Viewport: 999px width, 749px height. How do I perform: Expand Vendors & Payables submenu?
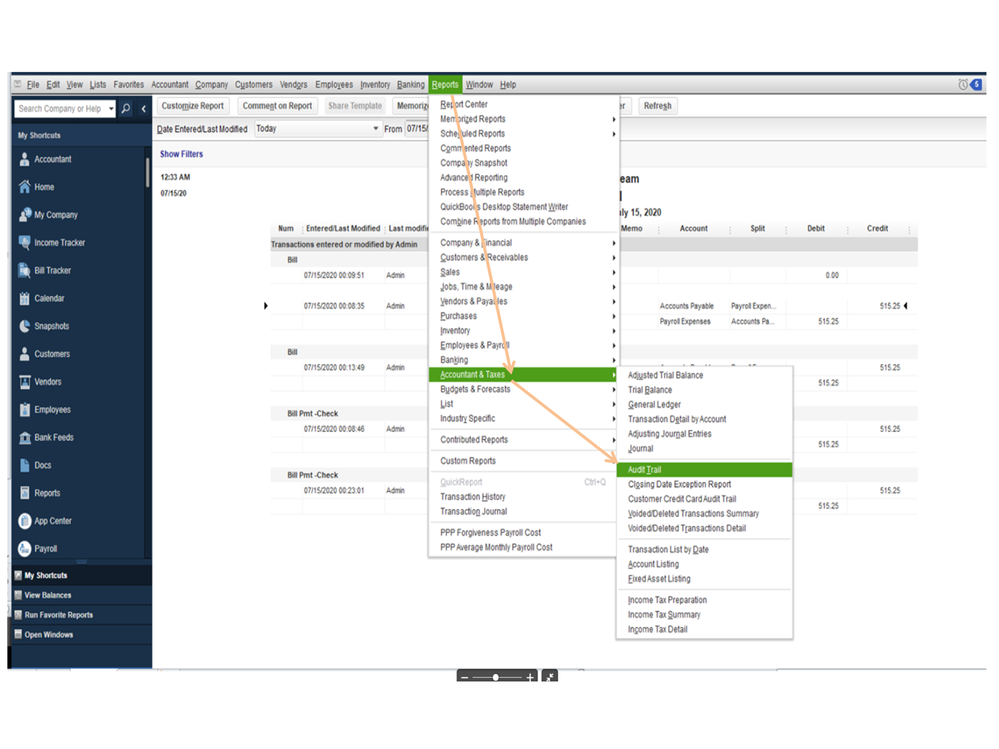coord(524,301)
